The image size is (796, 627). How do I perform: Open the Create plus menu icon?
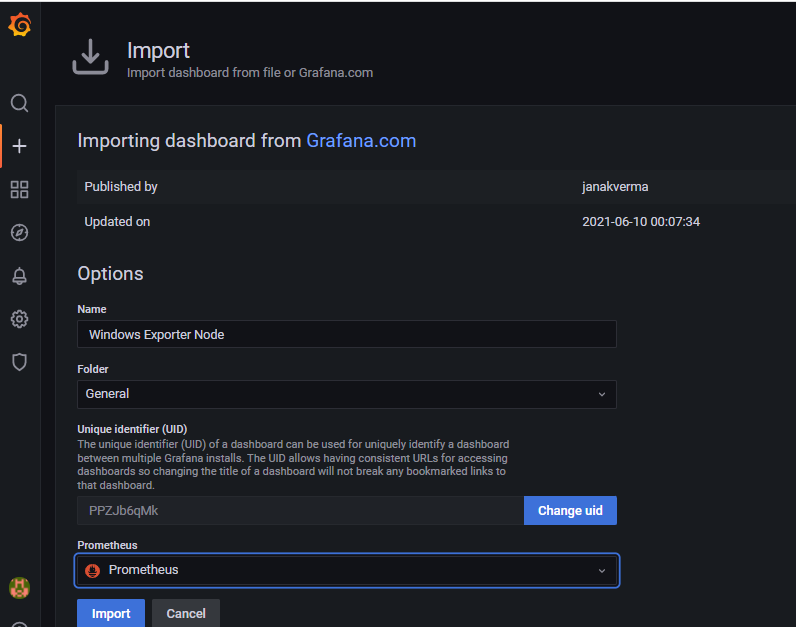click(x=19, y=146)
